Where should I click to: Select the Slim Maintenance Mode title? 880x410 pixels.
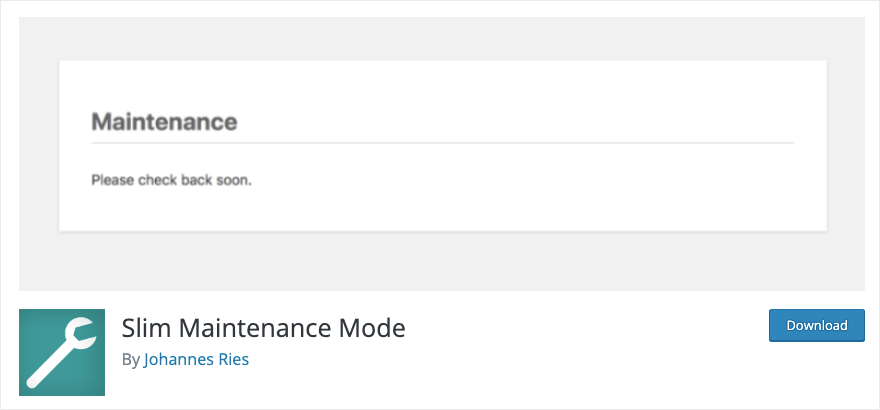pyautogui.click(x=263, y=328)
